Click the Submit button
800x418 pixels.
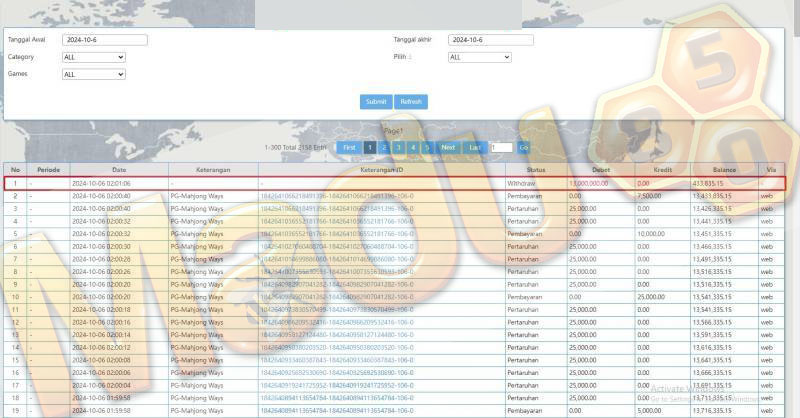click(376, 102)
